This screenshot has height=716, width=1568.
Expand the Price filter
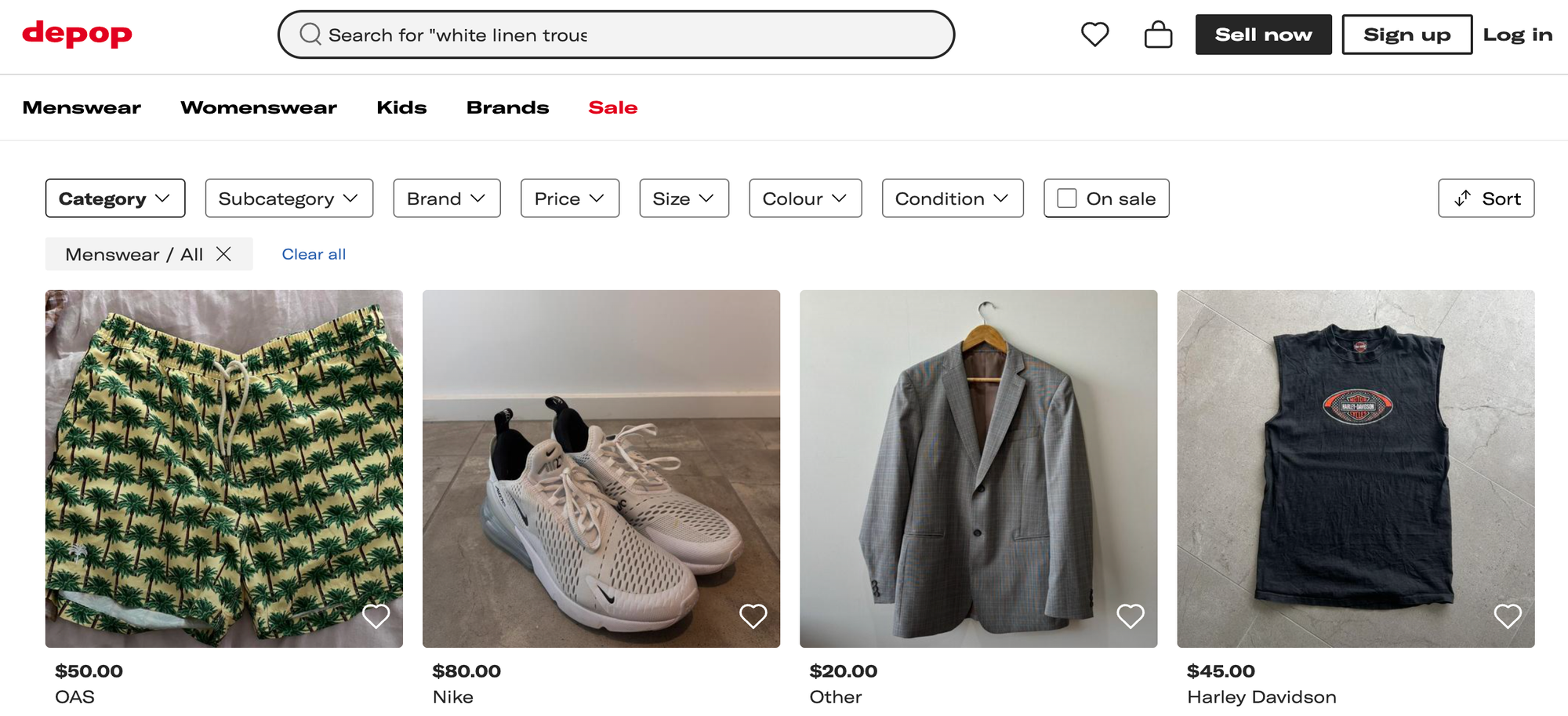point(569,198)
